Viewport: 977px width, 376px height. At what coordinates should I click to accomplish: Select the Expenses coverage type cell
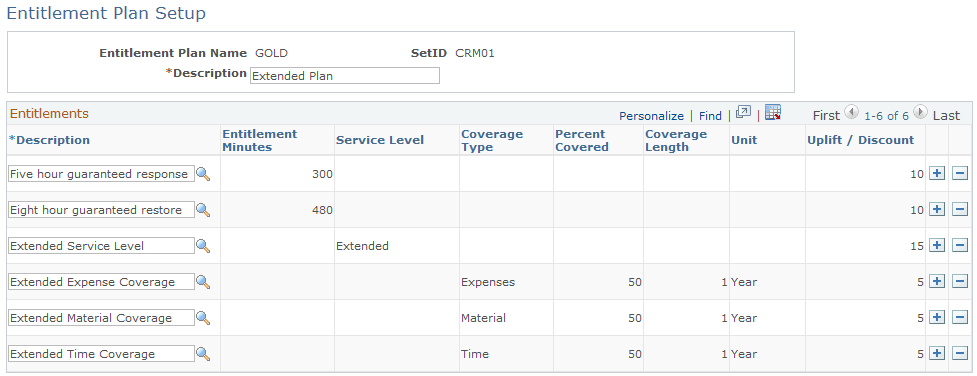488,282
